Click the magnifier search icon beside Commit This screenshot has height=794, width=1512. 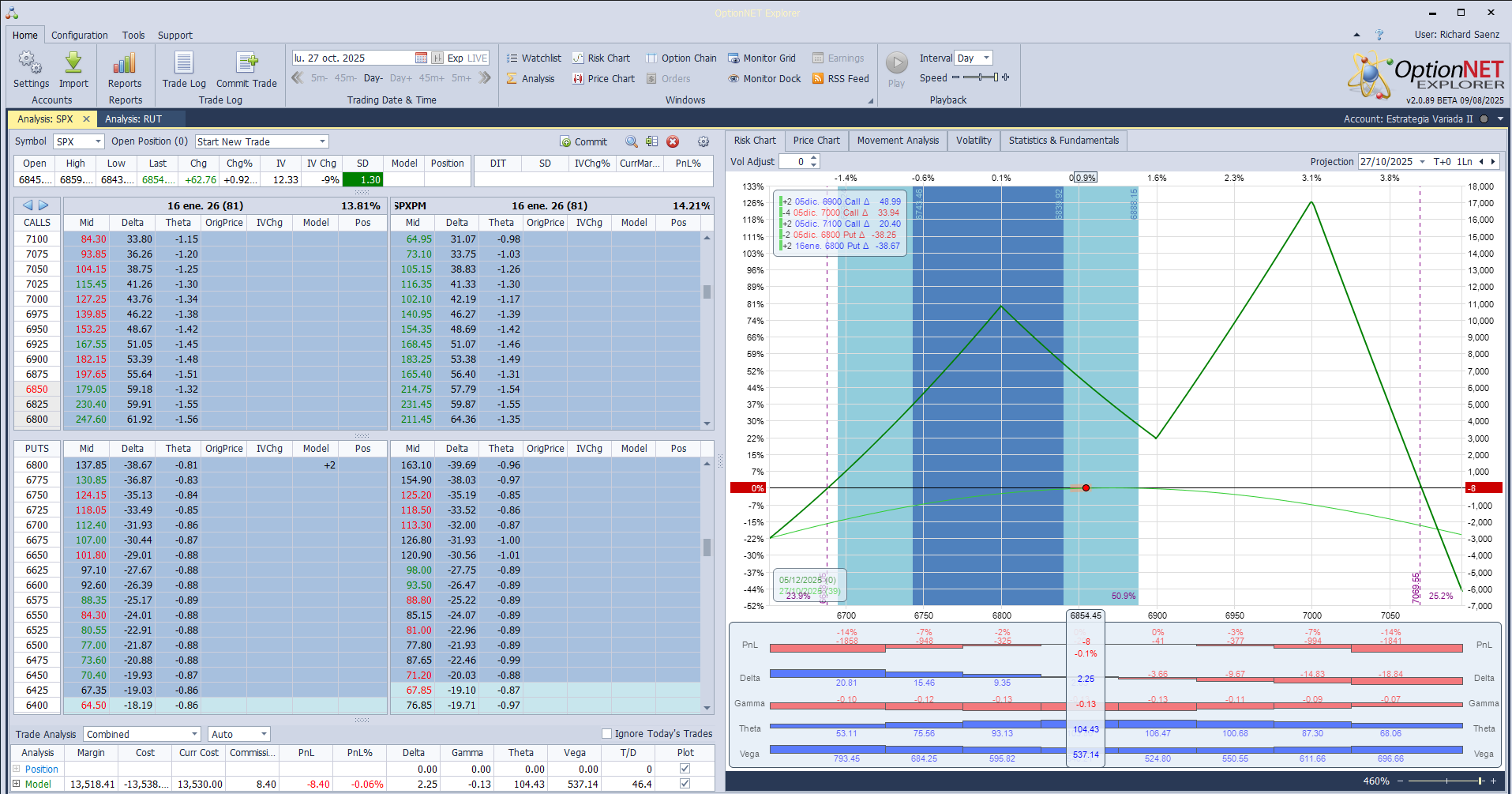(x=632, y=141)
